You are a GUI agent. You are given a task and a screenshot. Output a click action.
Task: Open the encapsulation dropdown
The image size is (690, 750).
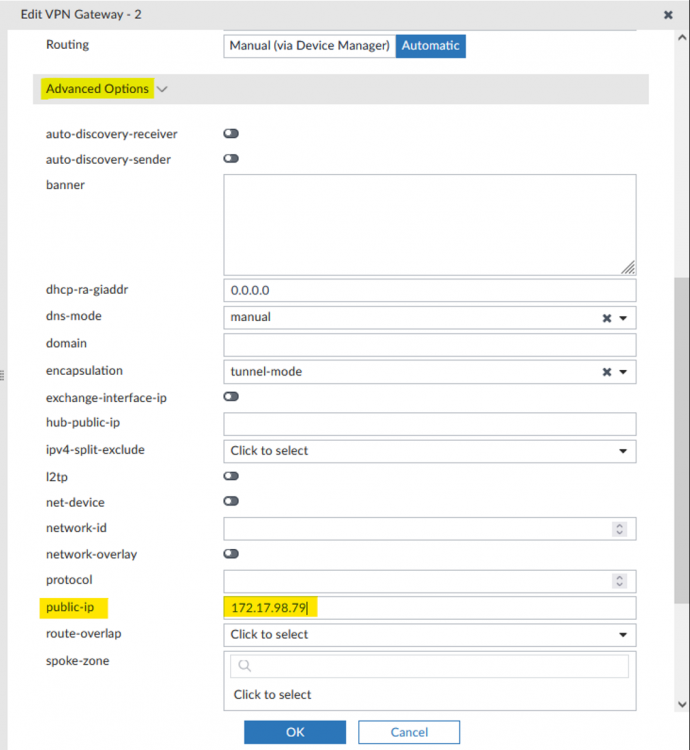point(623,372)
